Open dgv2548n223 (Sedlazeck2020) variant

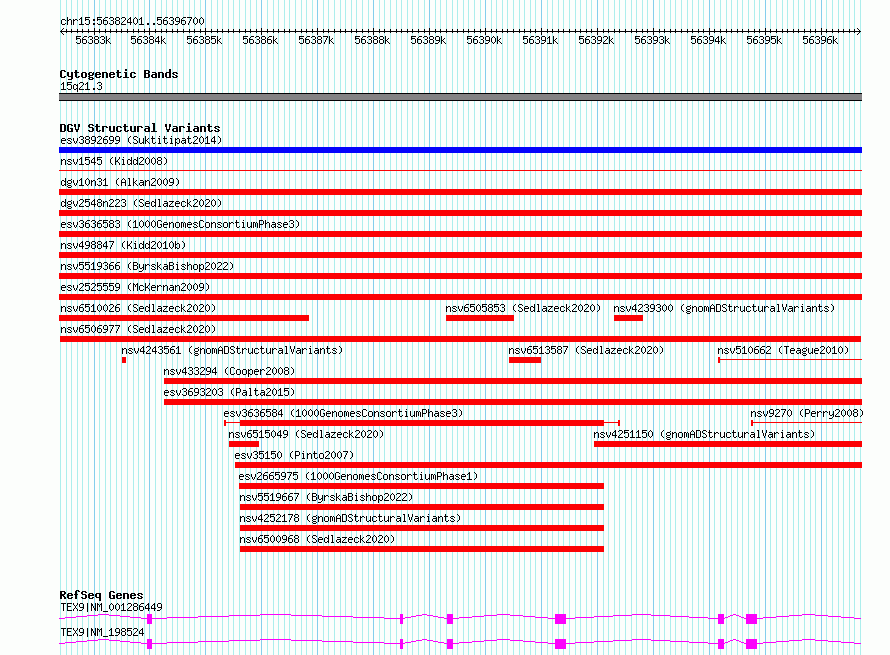click(141, 203)
